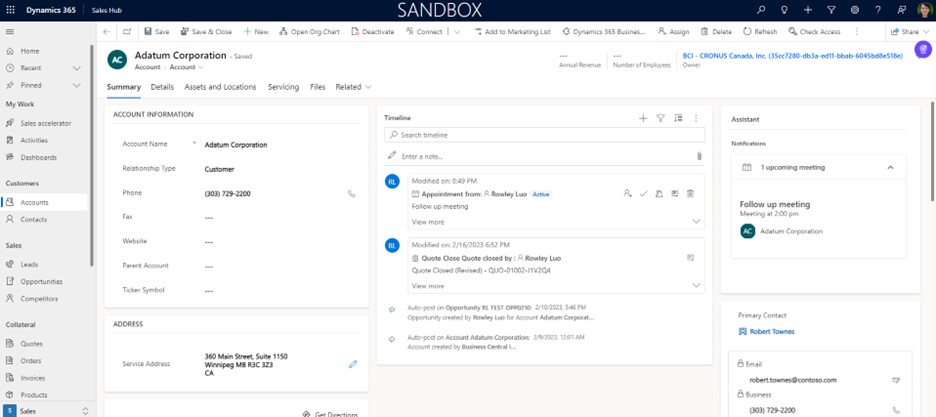Click Save & Close
The width and height of the screenshot is (936, 417).
[x=207, y=32]
